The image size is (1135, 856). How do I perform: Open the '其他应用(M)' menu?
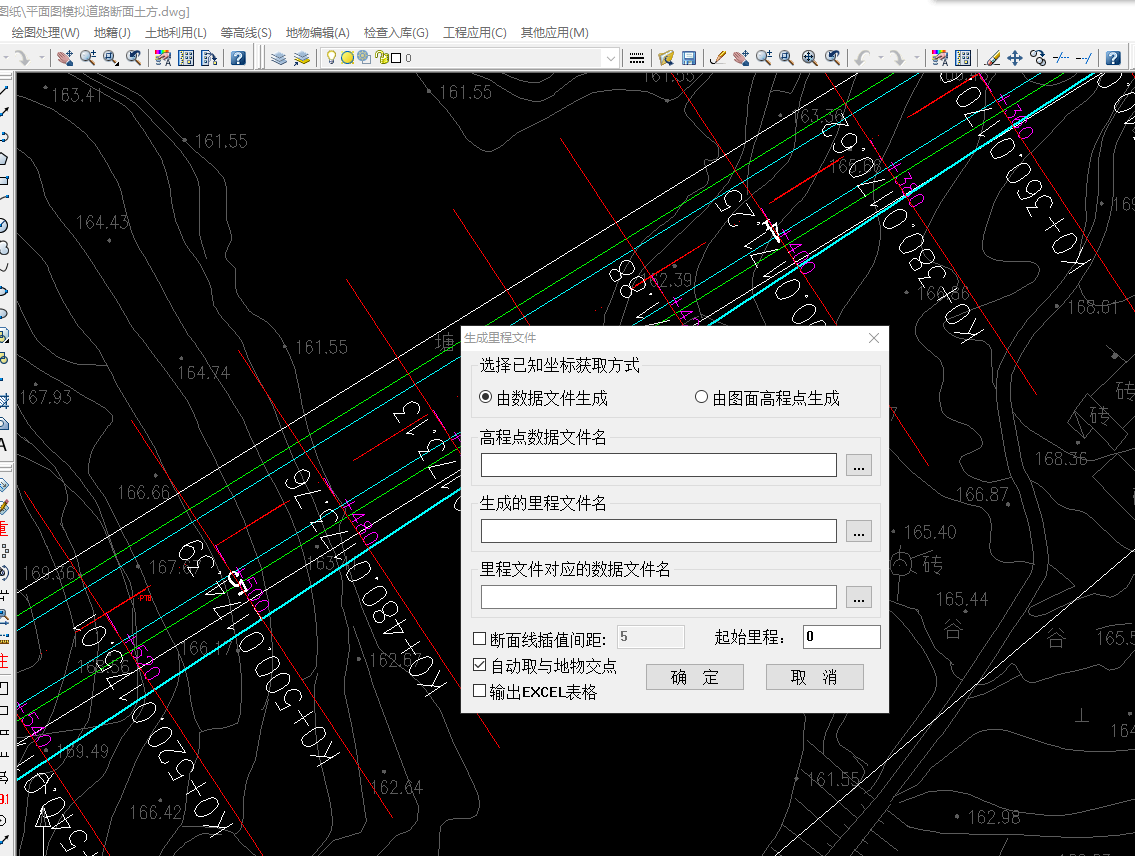coord(554,33)
